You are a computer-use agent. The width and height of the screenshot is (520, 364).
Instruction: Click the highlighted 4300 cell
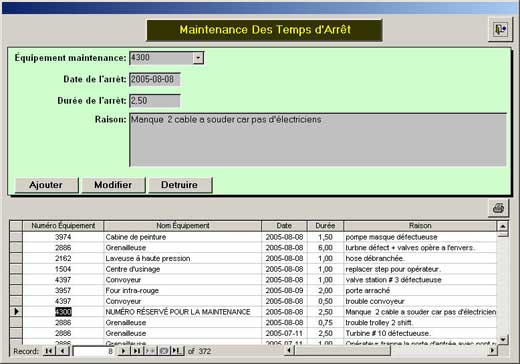coord(63,312)
